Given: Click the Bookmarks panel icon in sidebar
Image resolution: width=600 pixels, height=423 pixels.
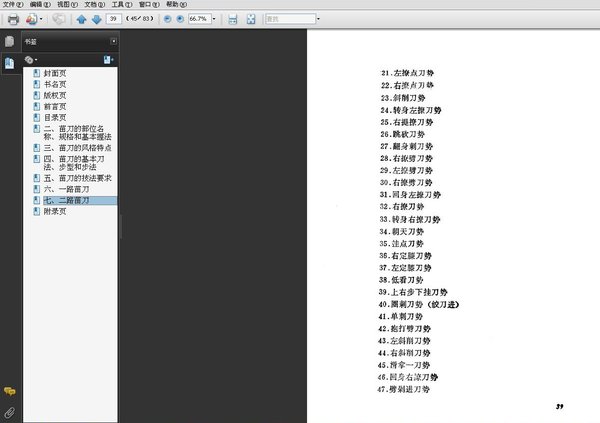Looking at the screenshot, I should tap(10, 63).
